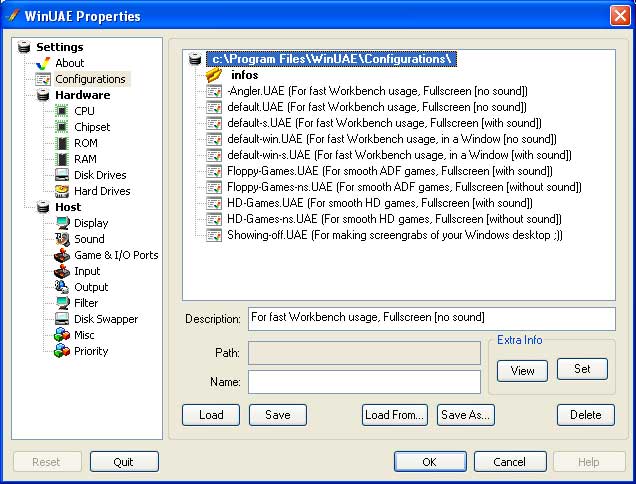Select the Disk Swapper page
Screen dimensions: 636x484
pos(106,319)
